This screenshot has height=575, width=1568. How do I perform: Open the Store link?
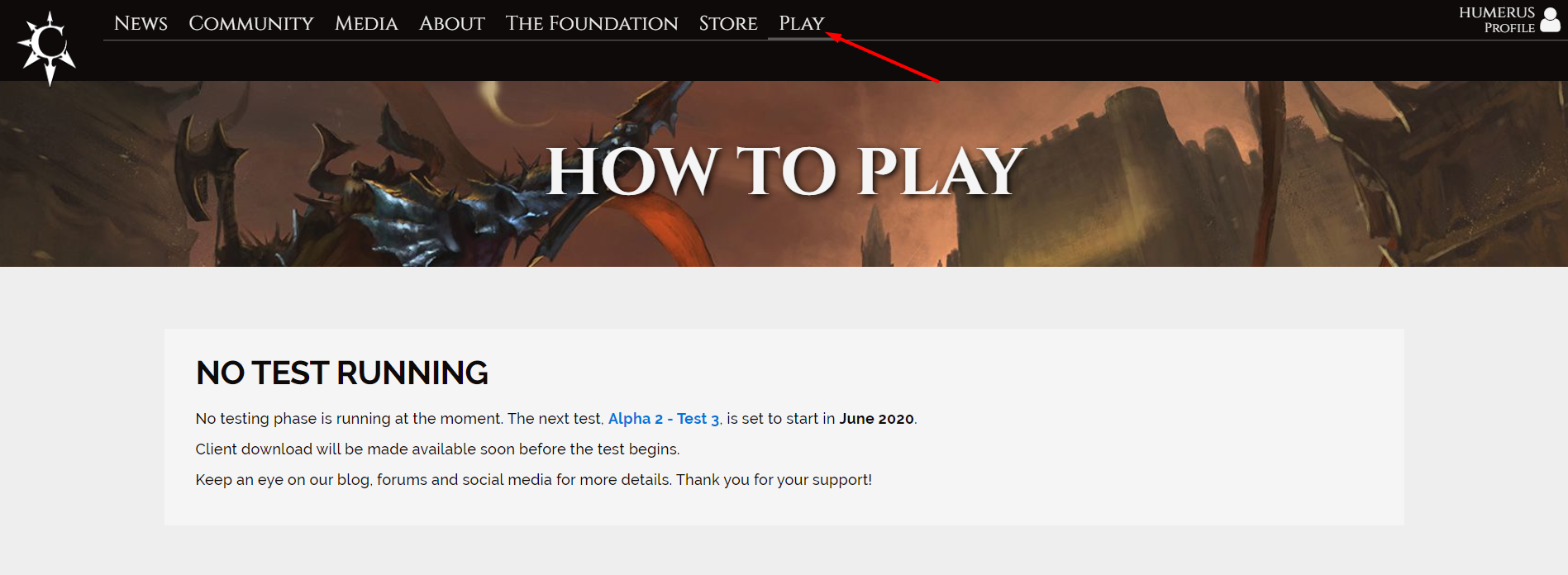728,23
